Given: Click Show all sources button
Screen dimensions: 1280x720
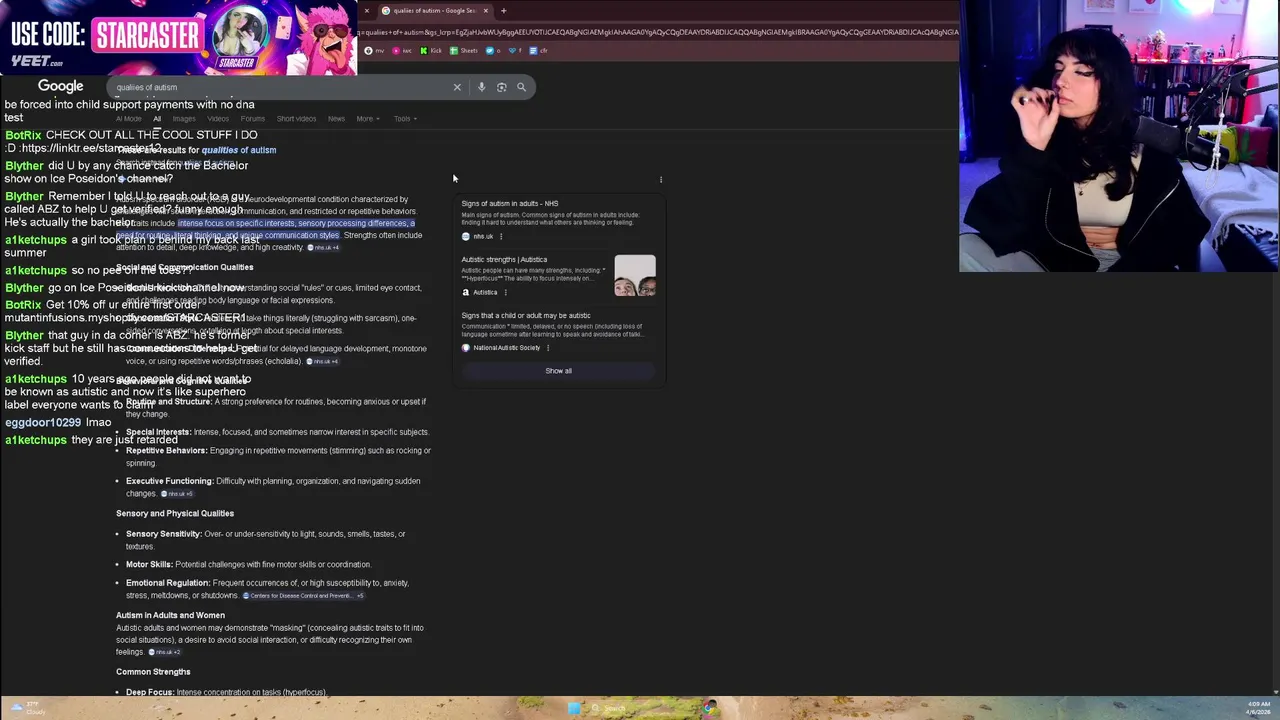Looking at the screenshot, I should [558, 371].
